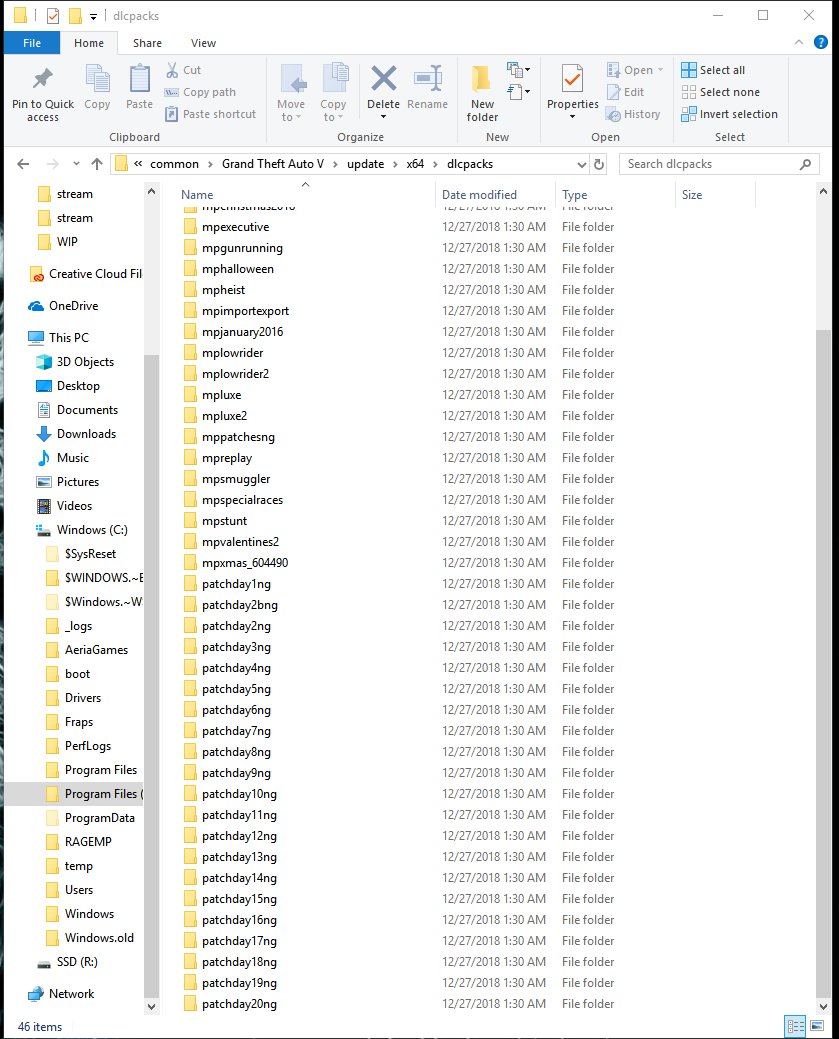Open the Properties dropdown arrow

pyautogui.click(x=573, y=117)
